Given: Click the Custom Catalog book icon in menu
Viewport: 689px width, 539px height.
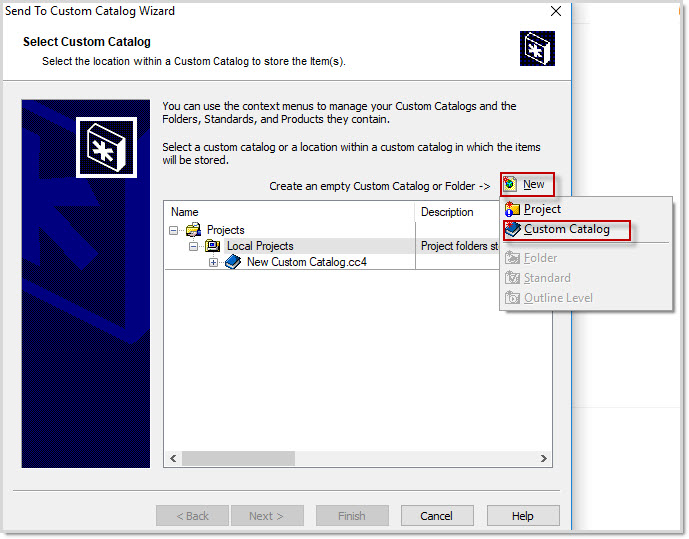Looking at the screenshot, I should (x=513, y=229).
